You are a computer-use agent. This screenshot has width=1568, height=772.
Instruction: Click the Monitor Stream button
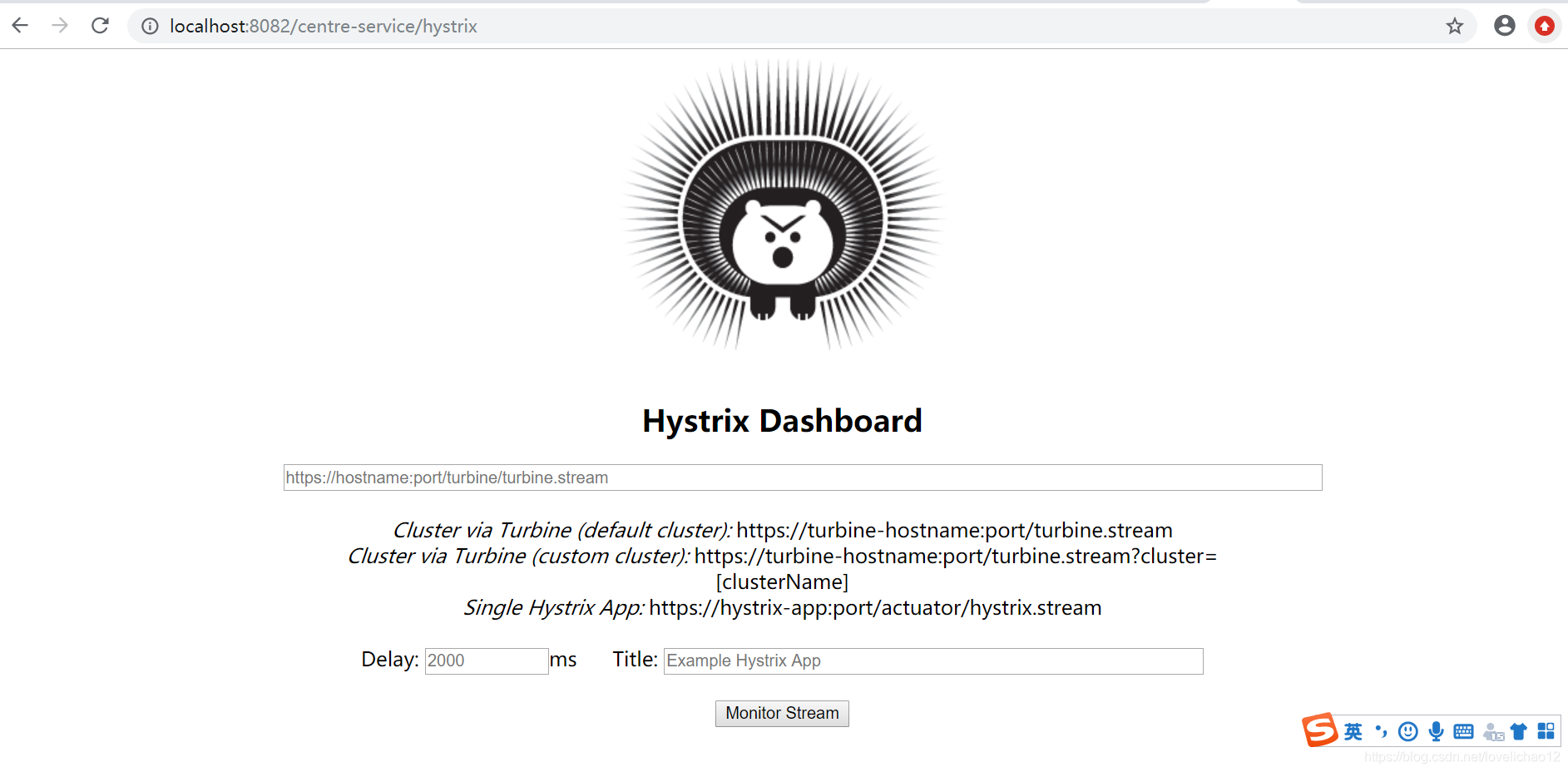[x=781, y=713]
